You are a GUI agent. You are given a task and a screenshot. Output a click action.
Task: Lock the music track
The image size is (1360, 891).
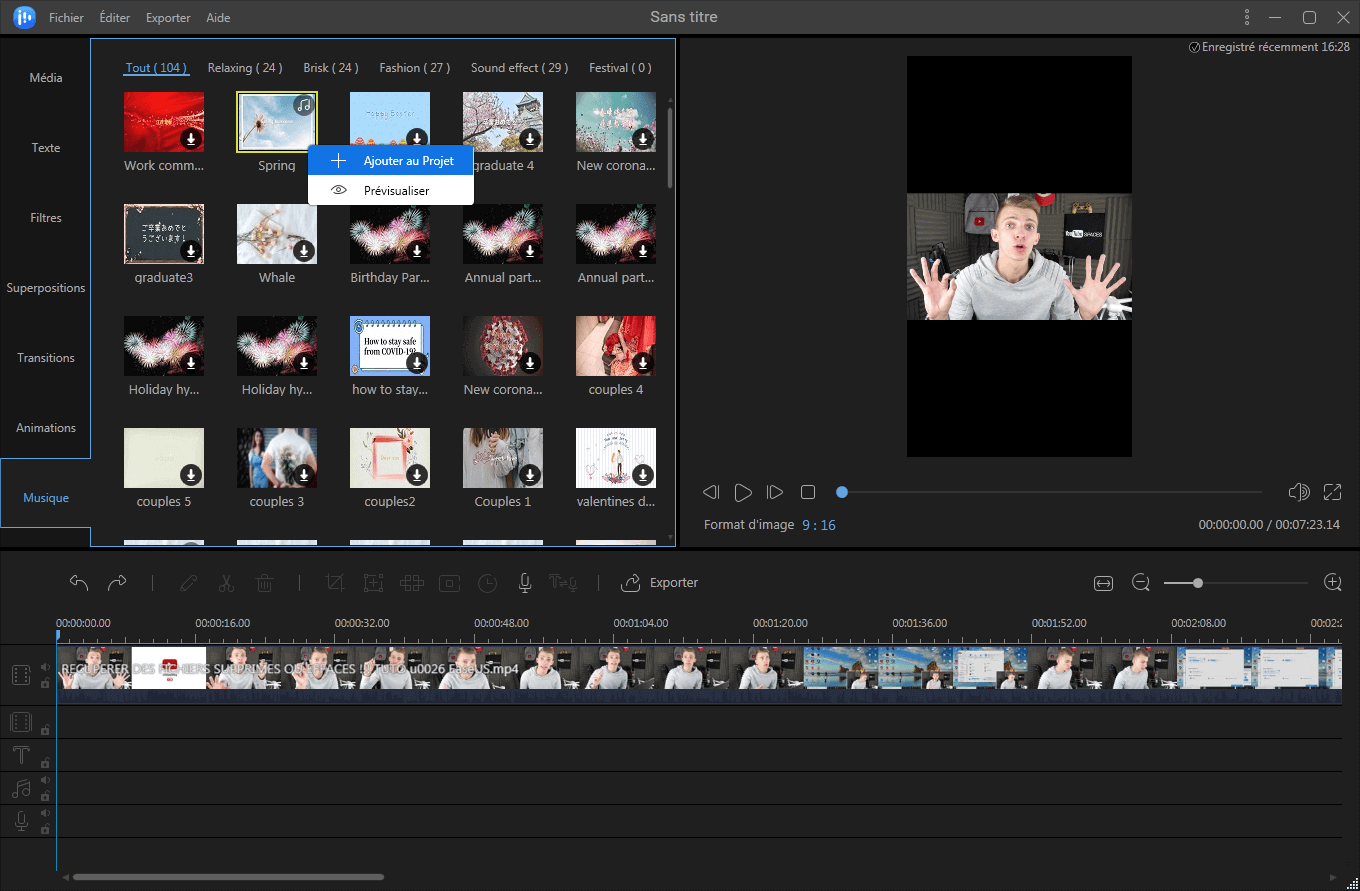(45, 796)
